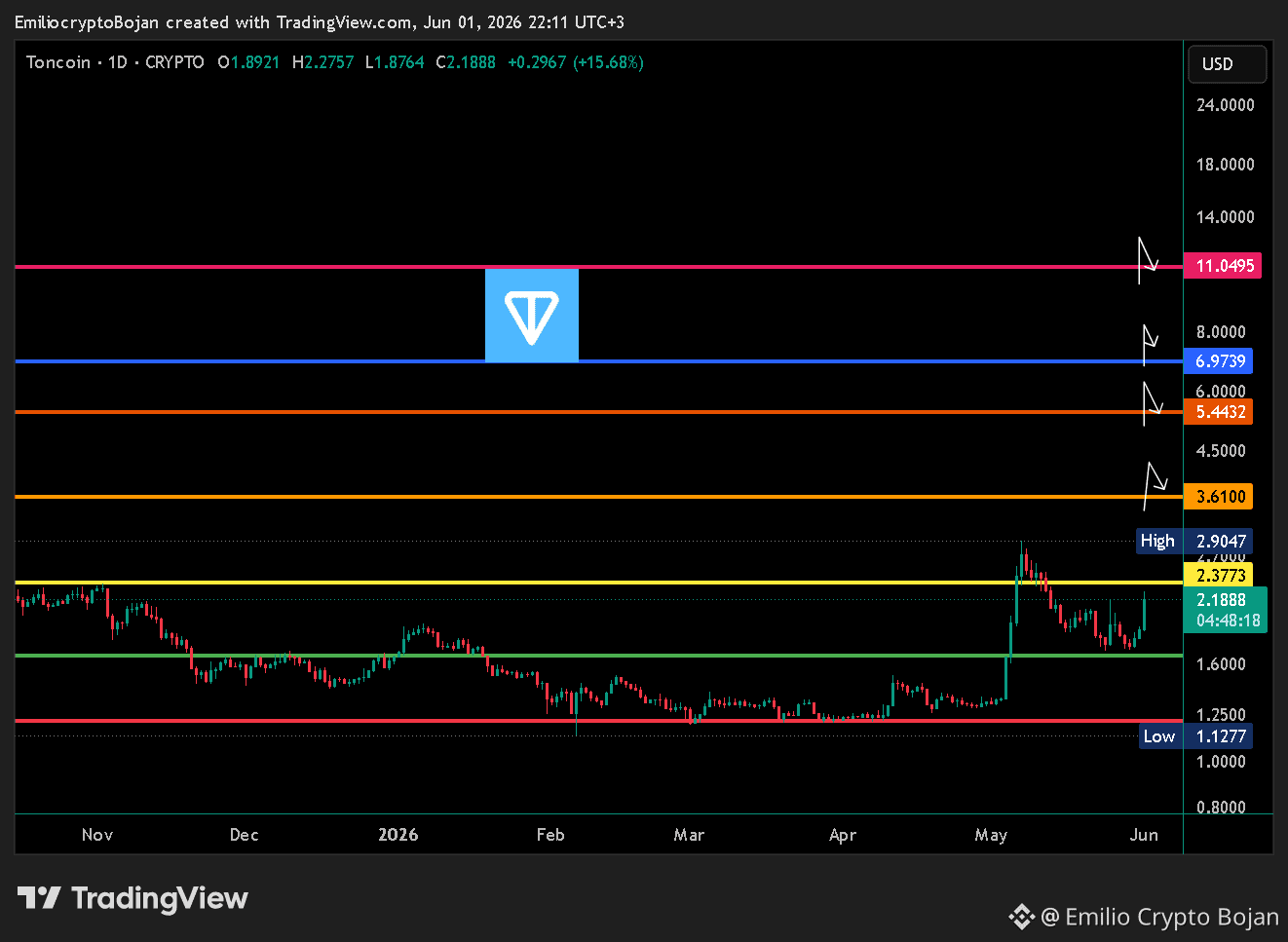
Task: Select the orange 5.4432 price label
Action: coord(1218,412)
